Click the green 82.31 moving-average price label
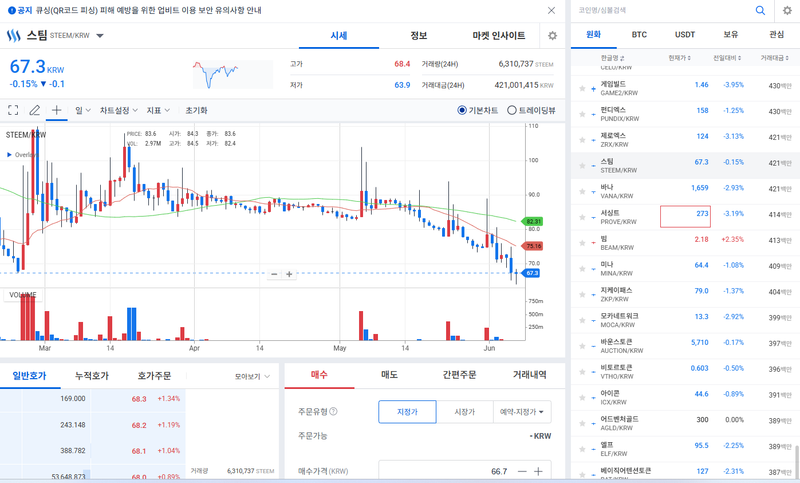This screenshot has height=483, width=800. (532, 221)
